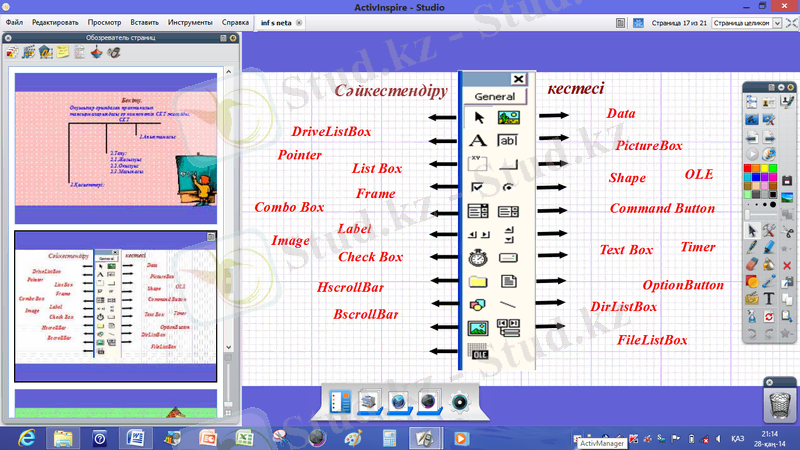
Task: Click the CheckBox control icon in the General toolbox
Action: (x=477, y=187)
